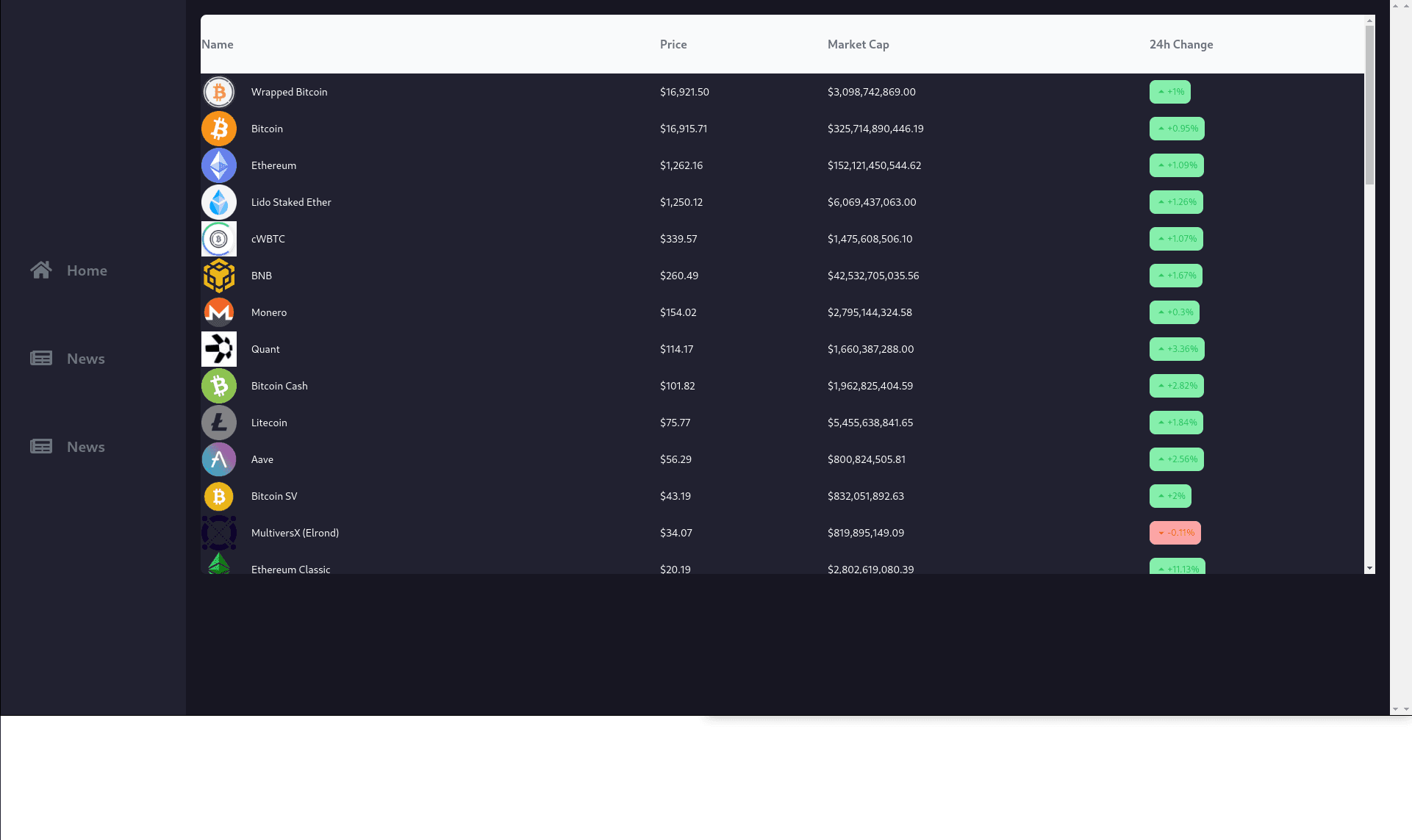Click the 24h Change column header

click(x=1180, y=44)
